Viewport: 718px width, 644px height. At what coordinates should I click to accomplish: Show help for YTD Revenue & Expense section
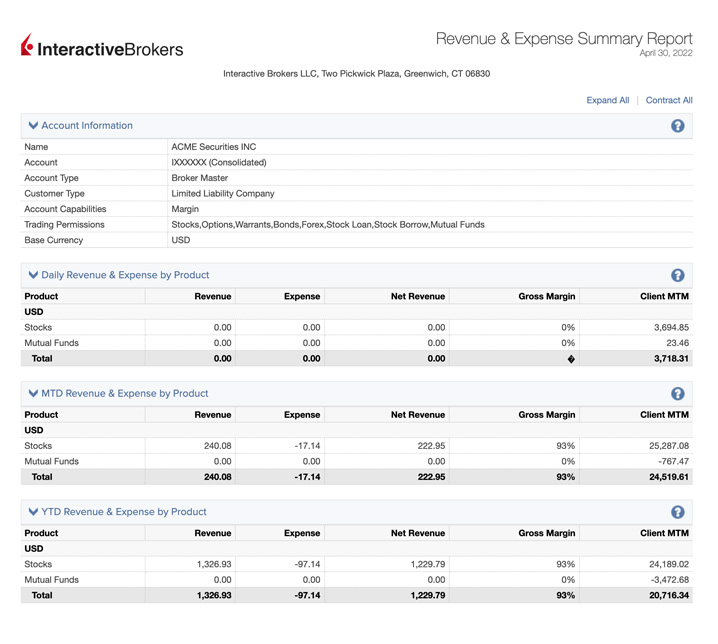tap(677, 512)
